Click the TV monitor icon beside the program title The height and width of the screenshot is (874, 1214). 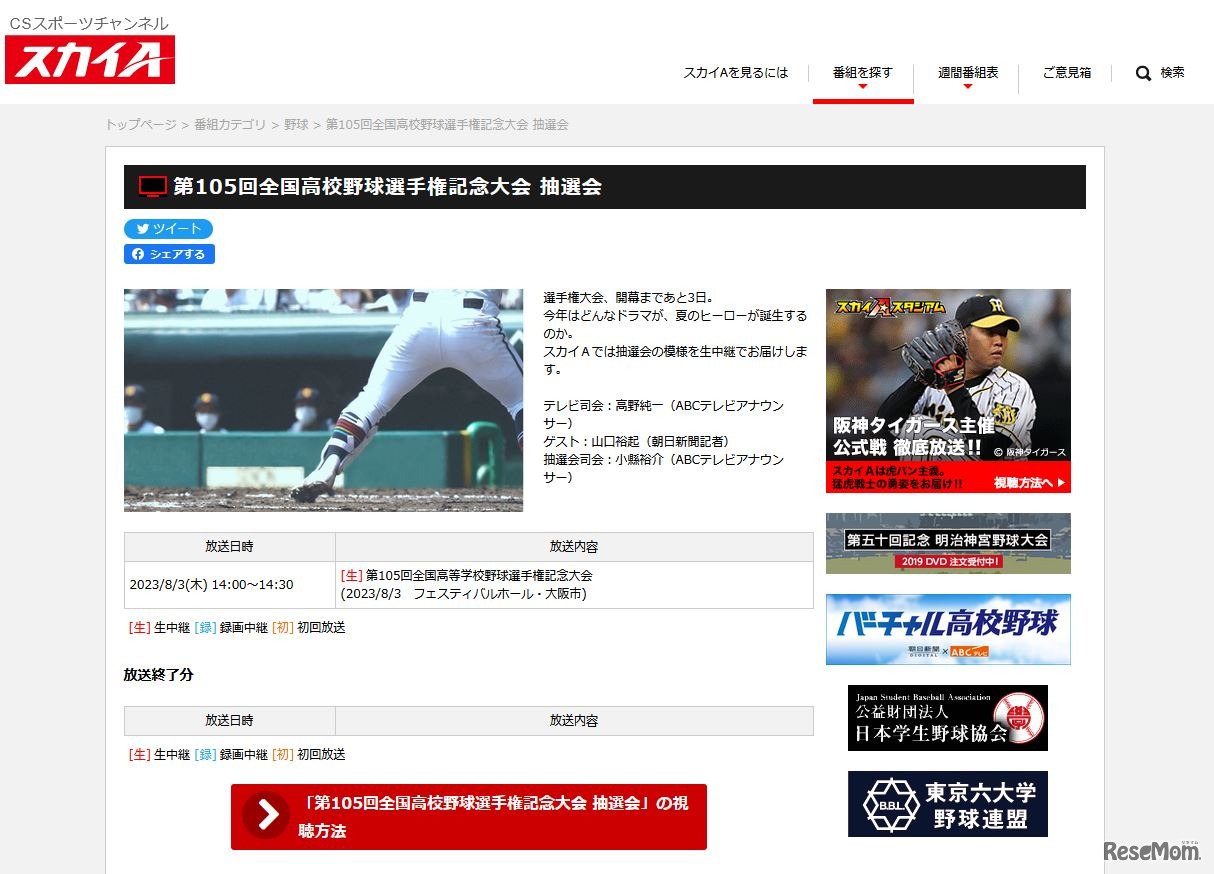[x=150, y=186]
